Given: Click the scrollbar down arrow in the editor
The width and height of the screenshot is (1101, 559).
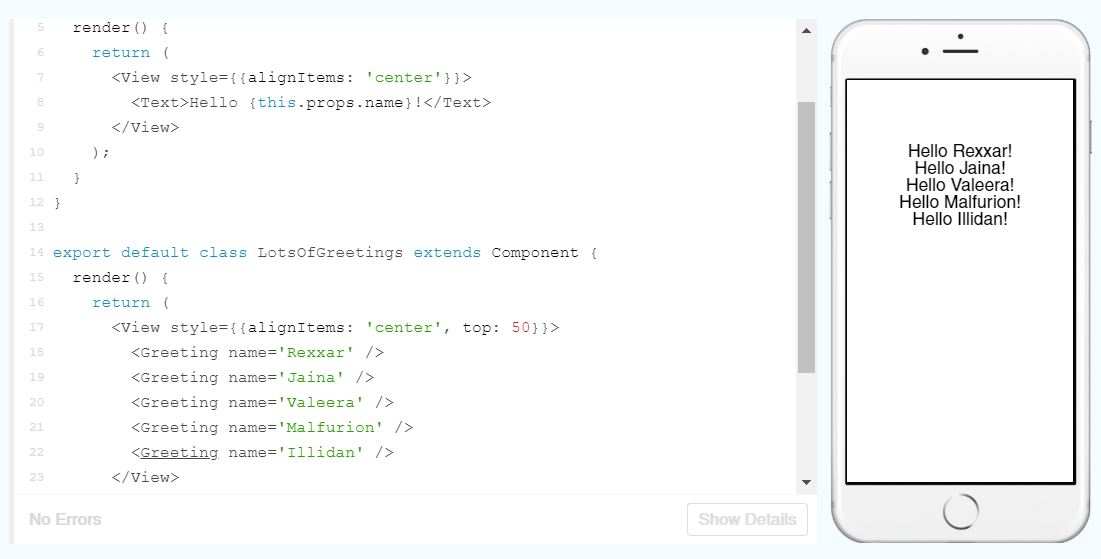Looking at the screenshot, I should click(806, 482).
